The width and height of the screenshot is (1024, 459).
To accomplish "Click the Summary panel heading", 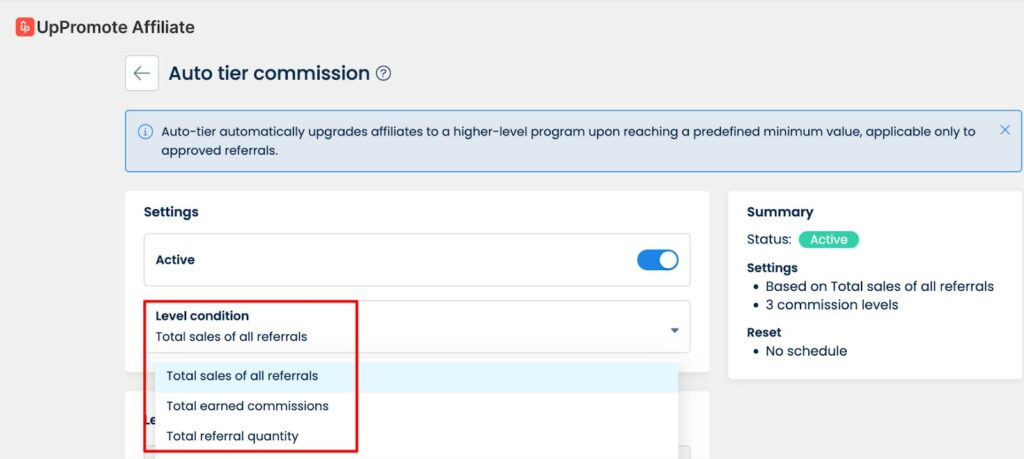I will pos(780,212).
